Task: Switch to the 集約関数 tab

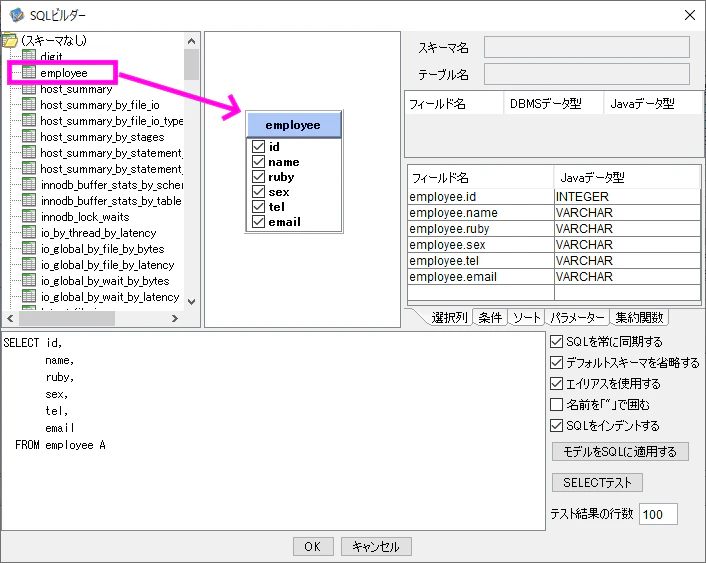Action: pos(639,318)
